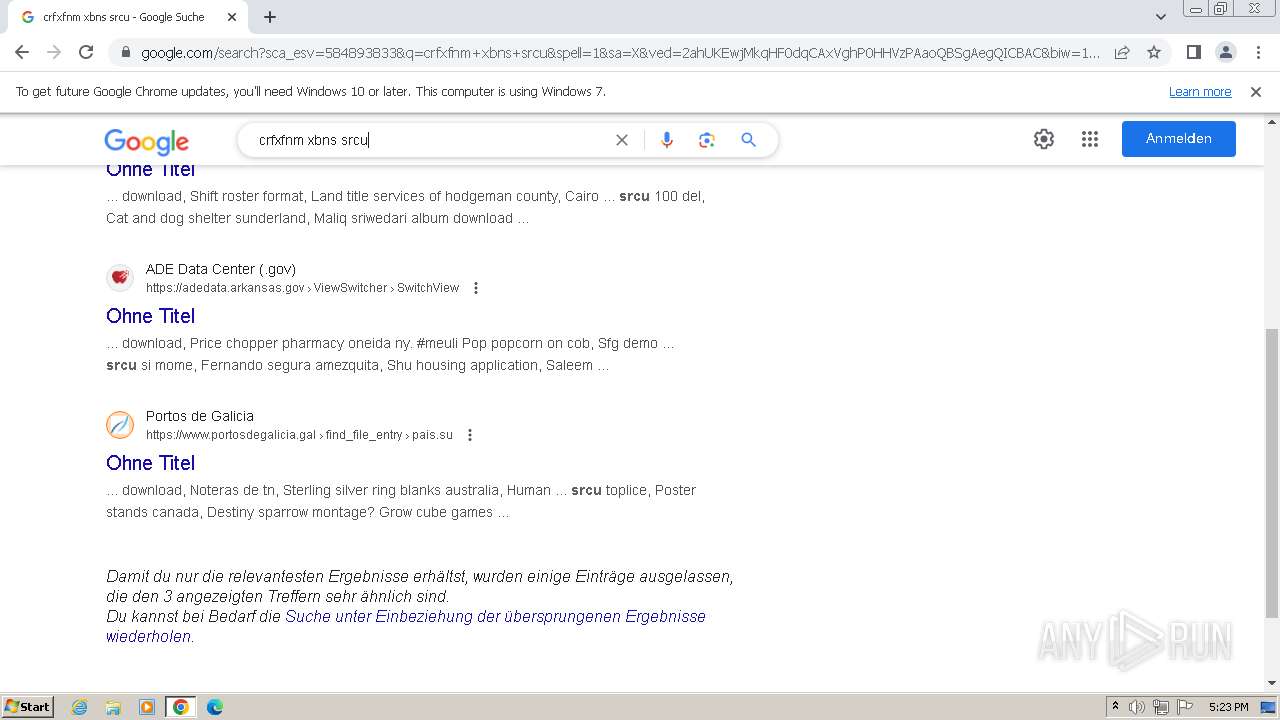Open Learn more about Chrome updates
This screenshot has width=1280, height=720.
point(1200,91)
